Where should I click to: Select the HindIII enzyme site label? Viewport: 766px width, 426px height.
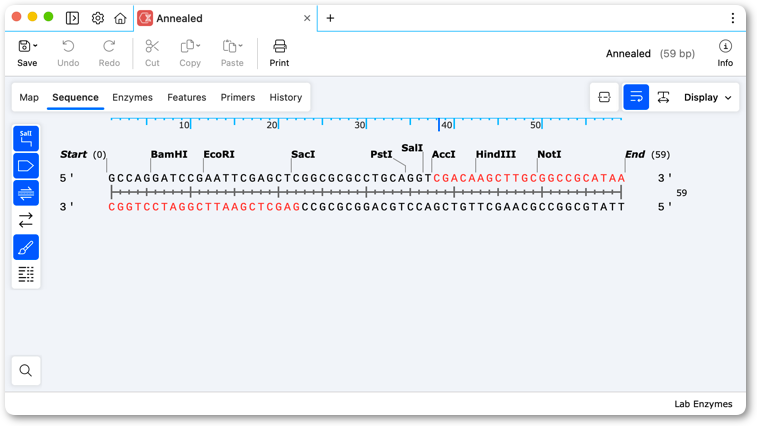click(496, 154)
